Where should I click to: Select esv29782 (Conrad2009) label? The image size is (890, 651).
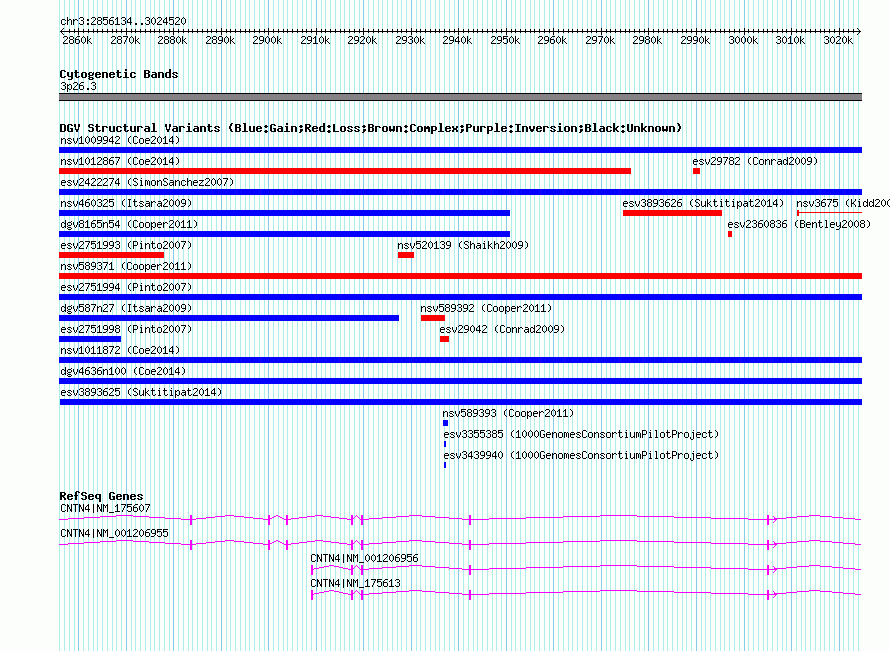[755, 161]
